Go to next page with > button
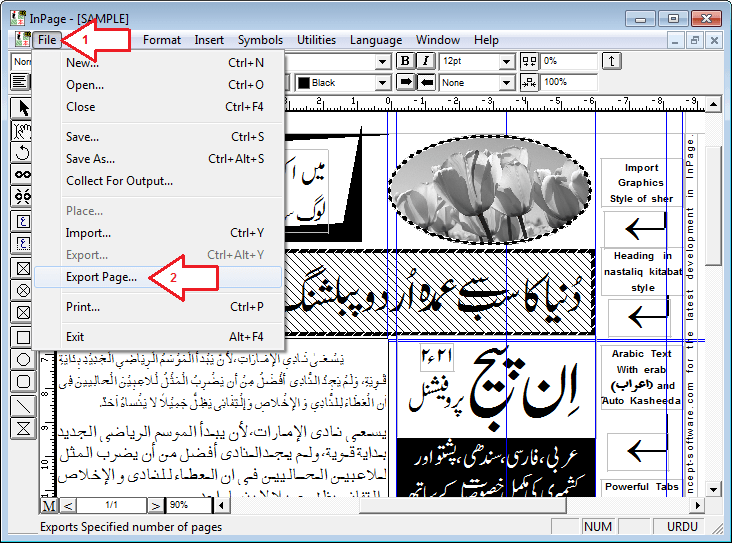The height and width of the screenshot is (543, 732). tap(155, 506)
